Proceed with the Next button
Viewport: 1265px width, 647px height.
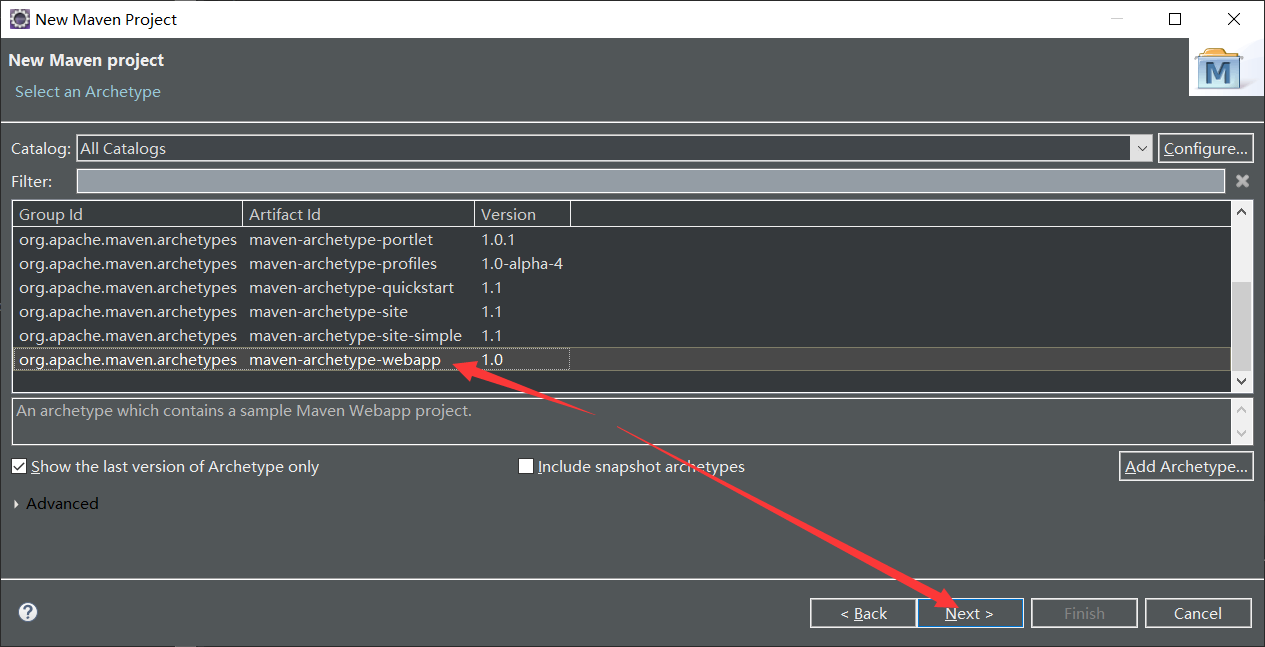click(x=970, y=613)
